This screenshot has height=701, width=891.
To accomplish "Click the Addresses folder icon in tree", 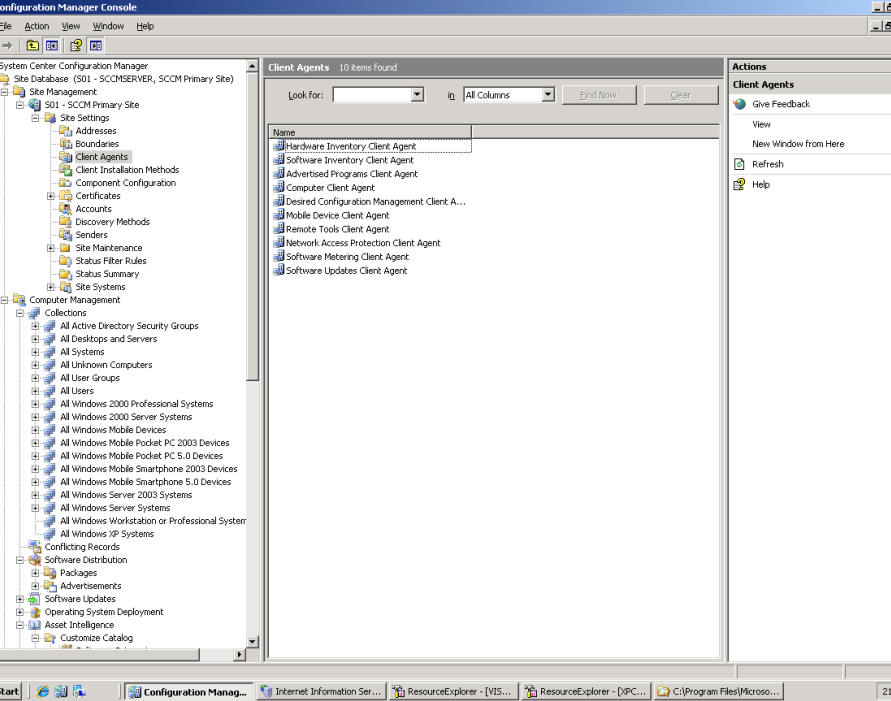I will click(66, 131).
